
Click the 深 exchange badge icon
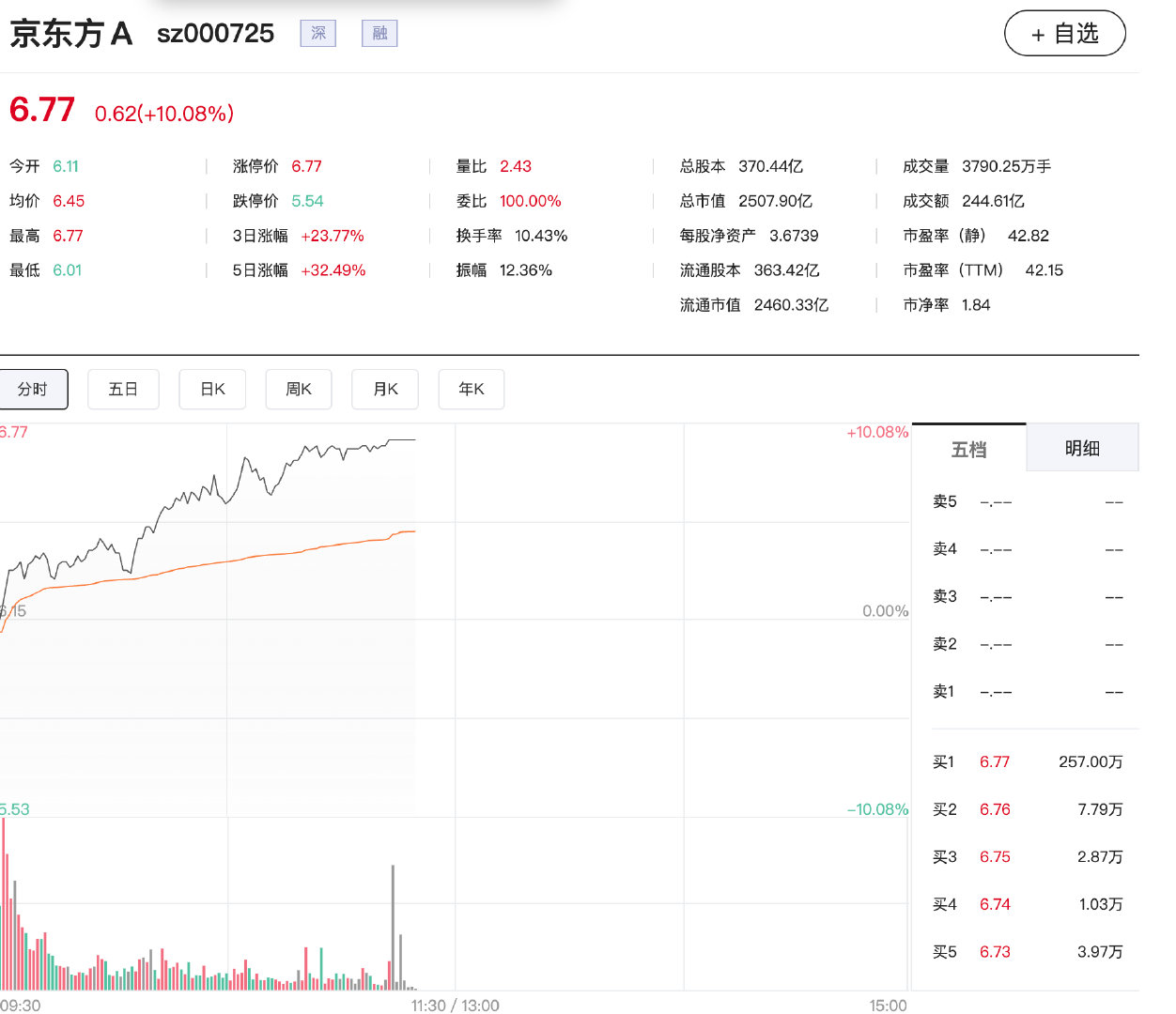click(317, 34)
